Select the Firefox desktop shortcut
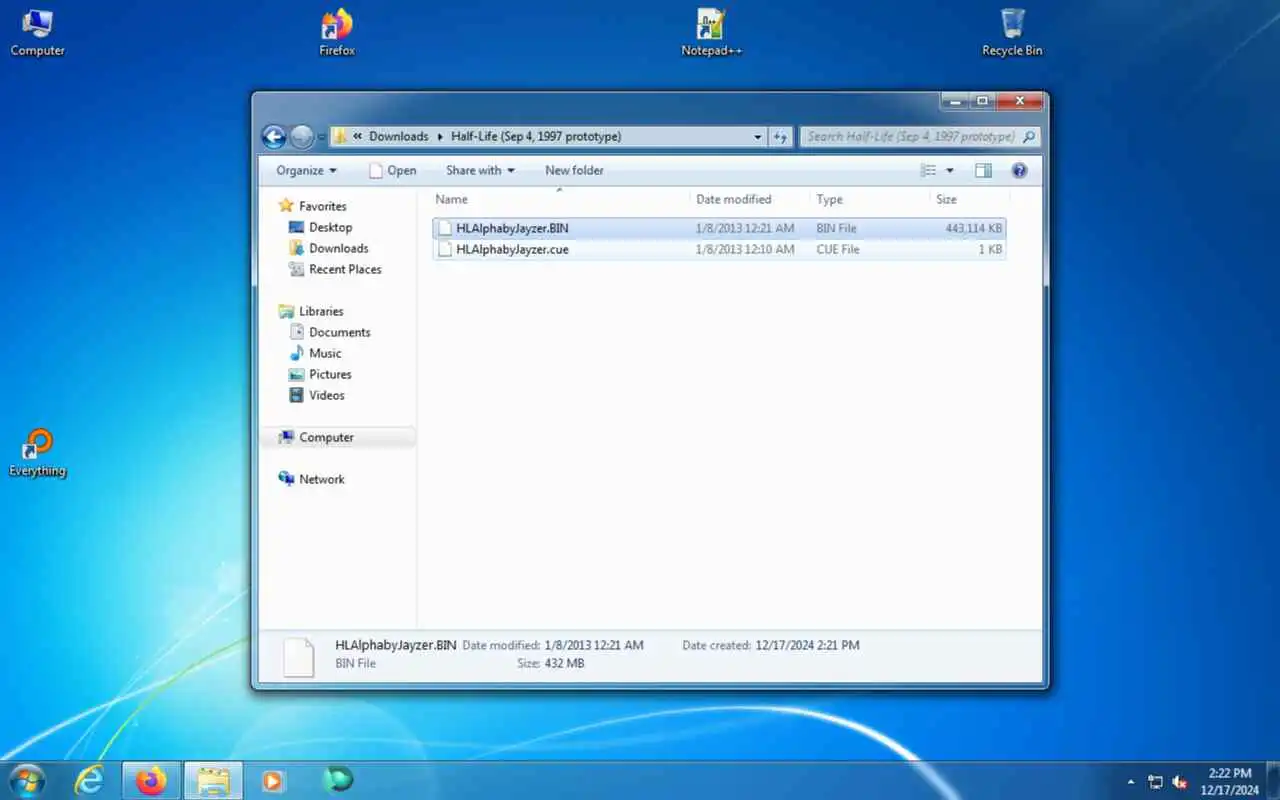The image size is (1280, 800). [337, 32]
